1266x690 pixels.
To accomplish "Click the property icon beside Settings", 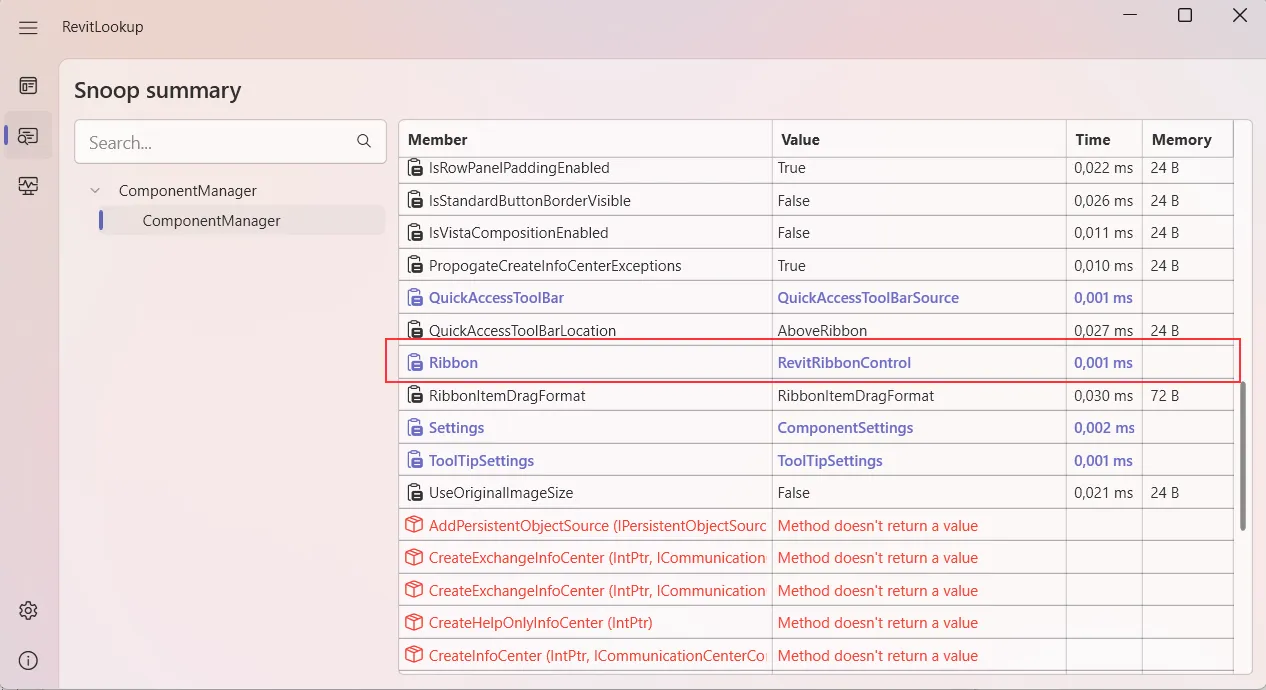I will pyautogui.click(x=415, y=428).
